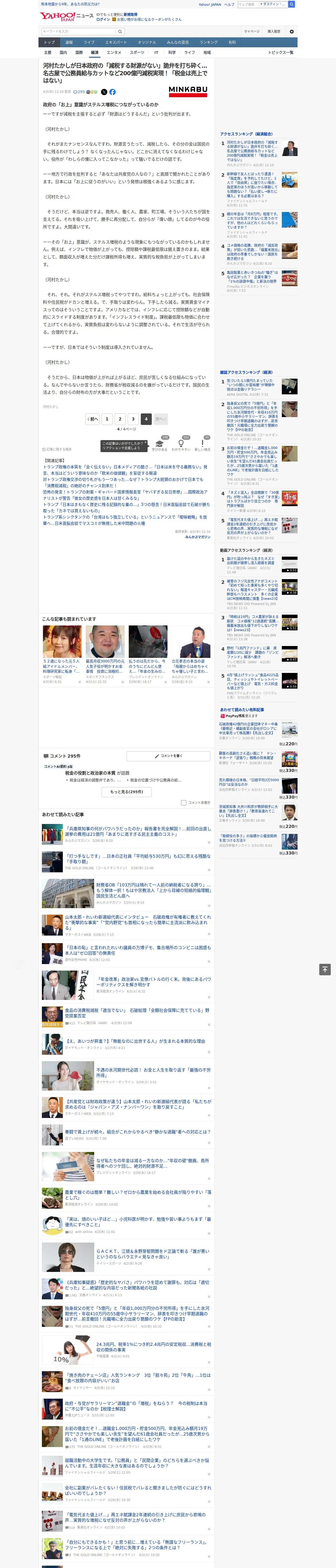Screen dimensions: 336x1568
Task: Open the みんなの意見 tab
Action: click(177, 43)
